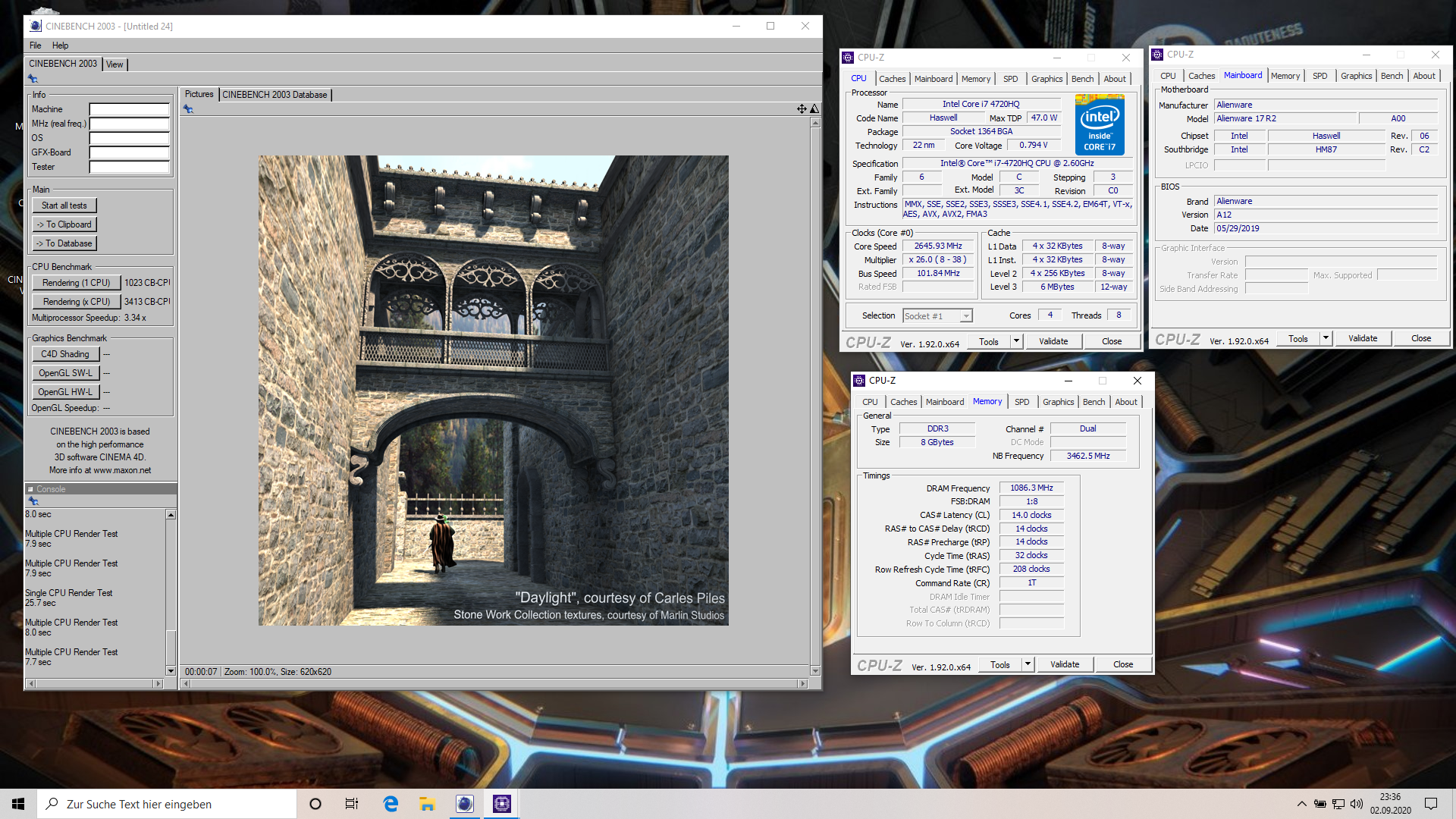The width and height of the screenshot is (1456, 819).
Task: Run the Rendering (x CPU) benchmark
Action: [76, 302]
